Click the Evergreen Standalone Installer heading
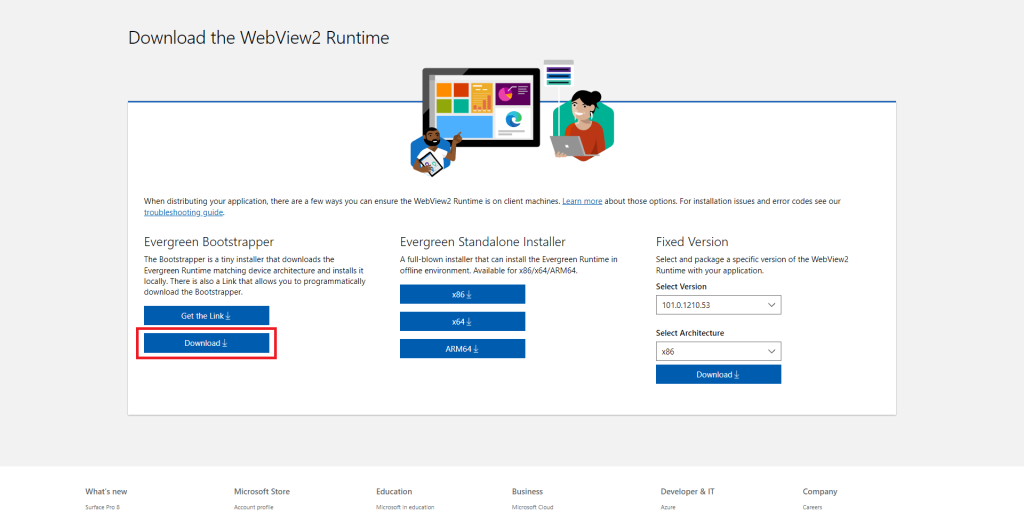Viewport: 1024px width, 513px height. [483, 242]
